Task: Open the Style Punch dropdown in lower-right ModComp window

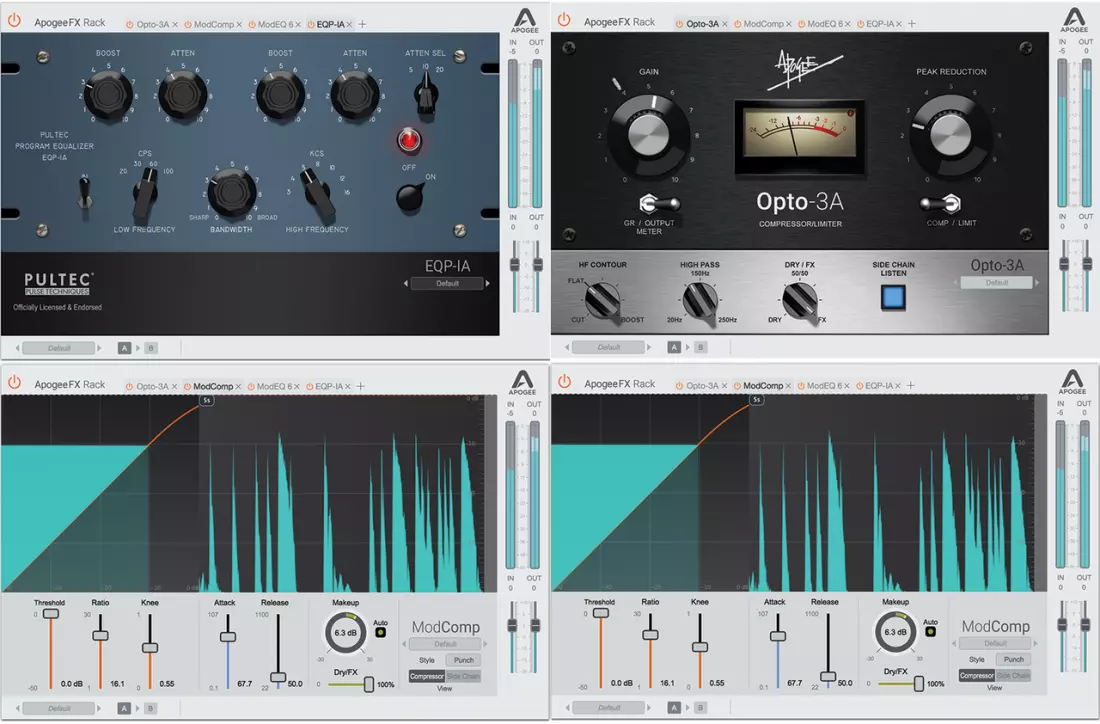Action: tap(1013, 659)
